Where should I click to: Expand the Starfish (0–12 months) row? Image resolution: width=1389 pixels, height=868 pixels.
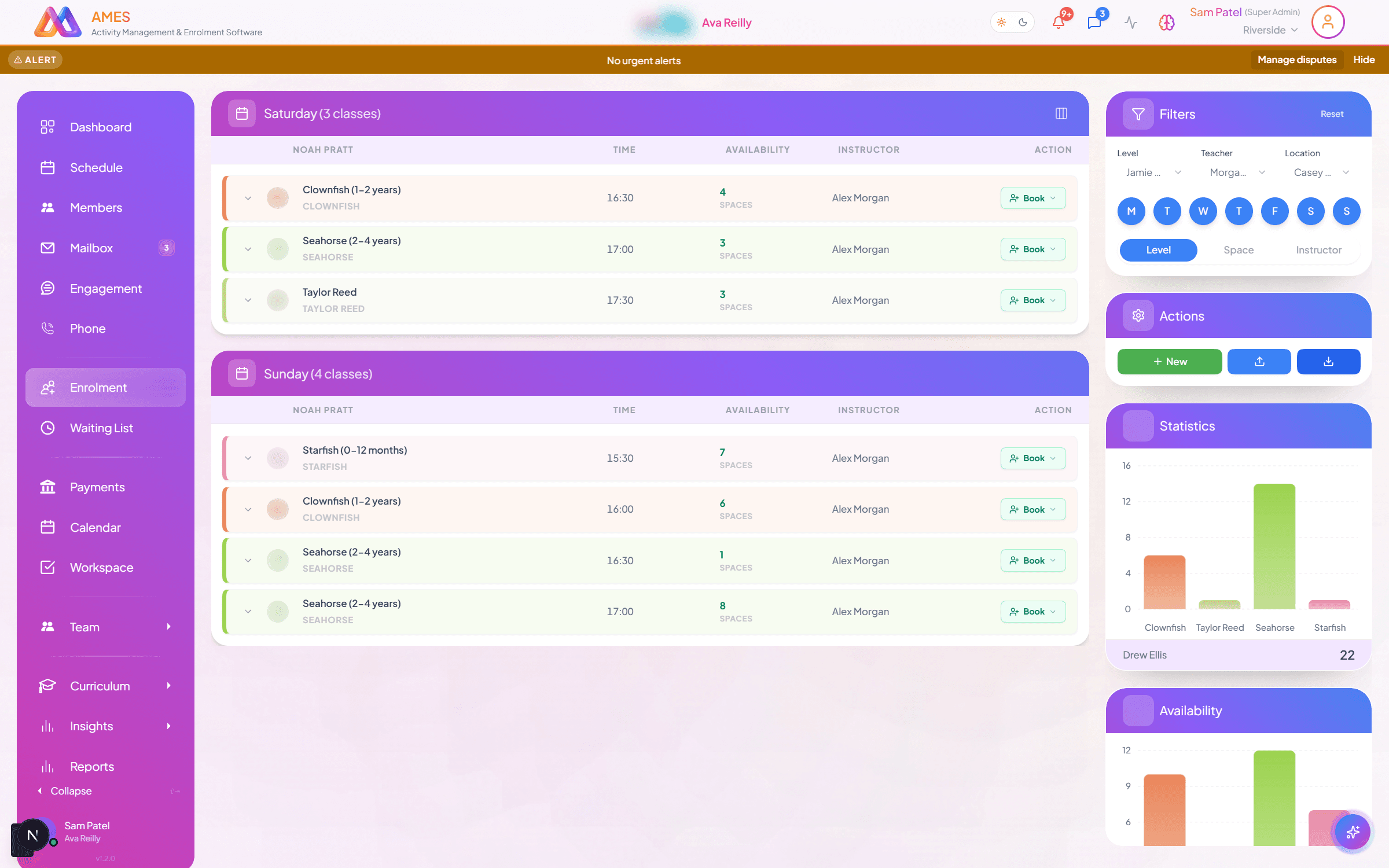point(248,458)
